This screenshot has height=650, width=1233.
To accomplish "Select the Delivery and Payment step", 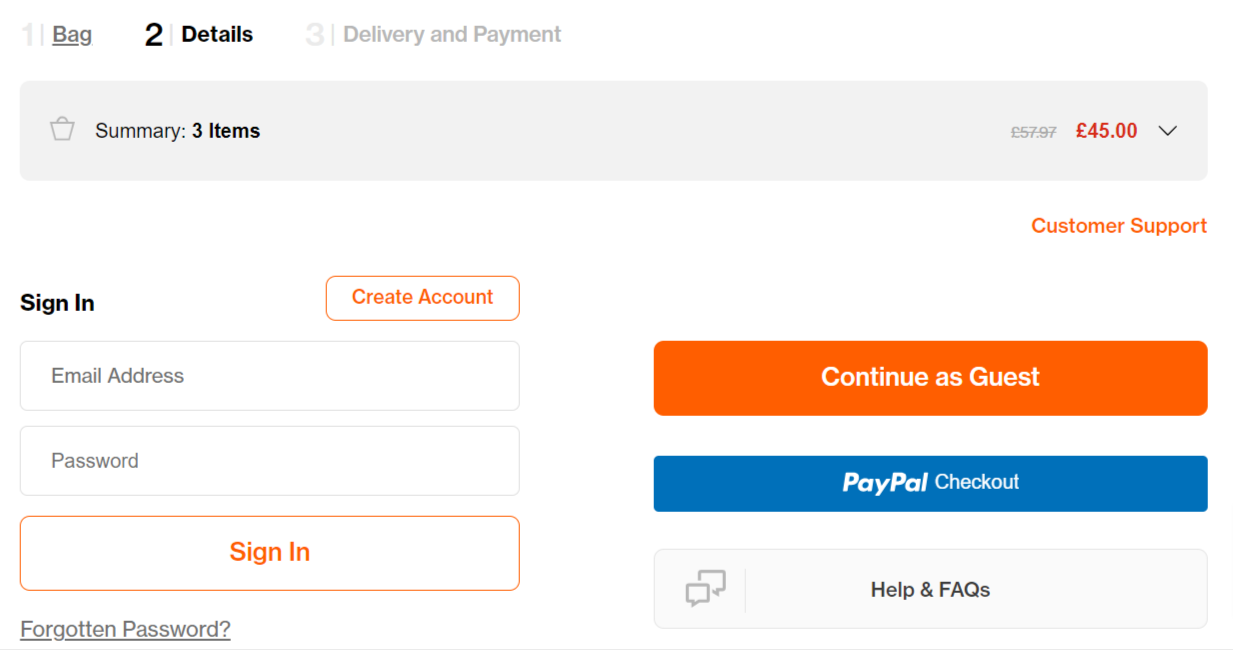I will pos(452,35).
